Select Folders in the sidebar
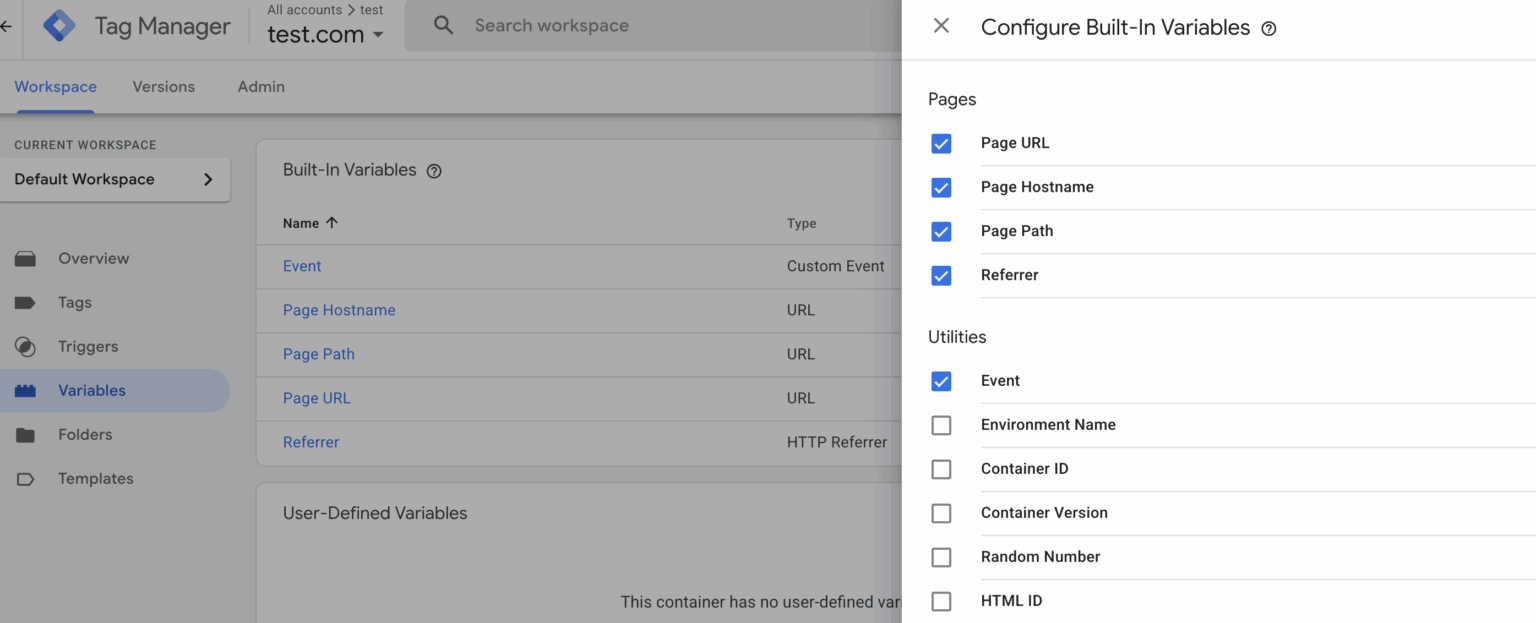Viewport: 1536px width, 623px height. pyautogui.click(x=85, y=434)
